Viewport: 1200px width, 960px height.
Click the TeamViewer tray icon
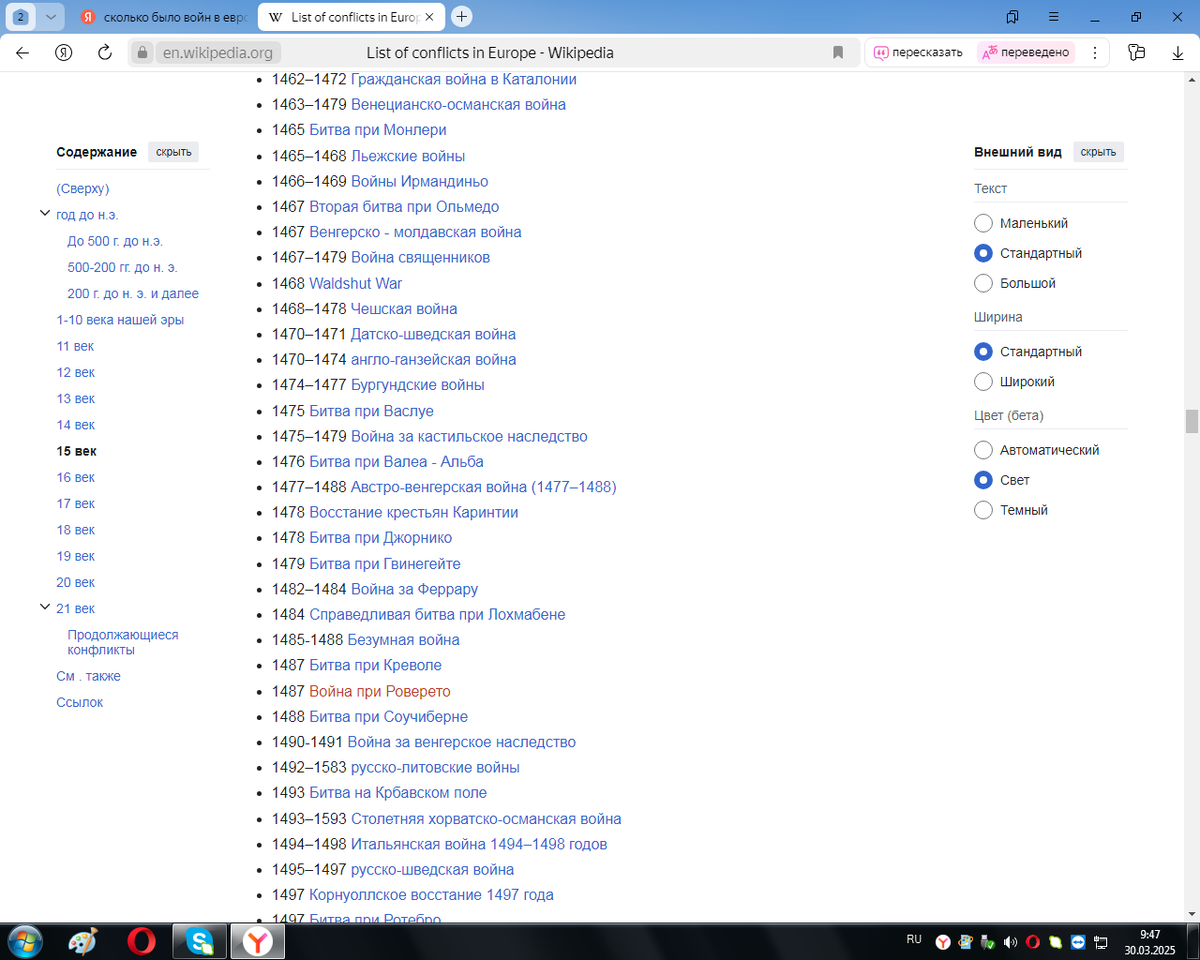(1078, 942)
